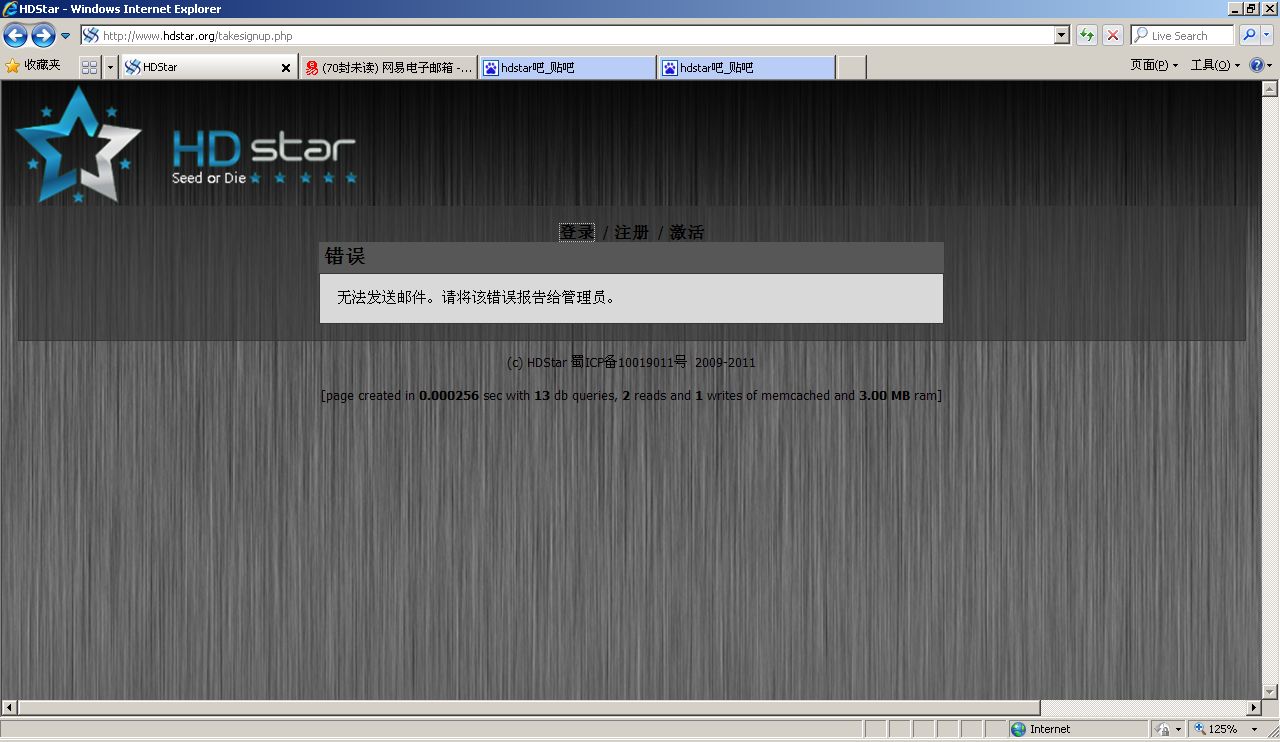The width and height of the screenshot is (1280, 742).
Task: Click the horizontal scrollbar thumb
Action: [529, 708]
